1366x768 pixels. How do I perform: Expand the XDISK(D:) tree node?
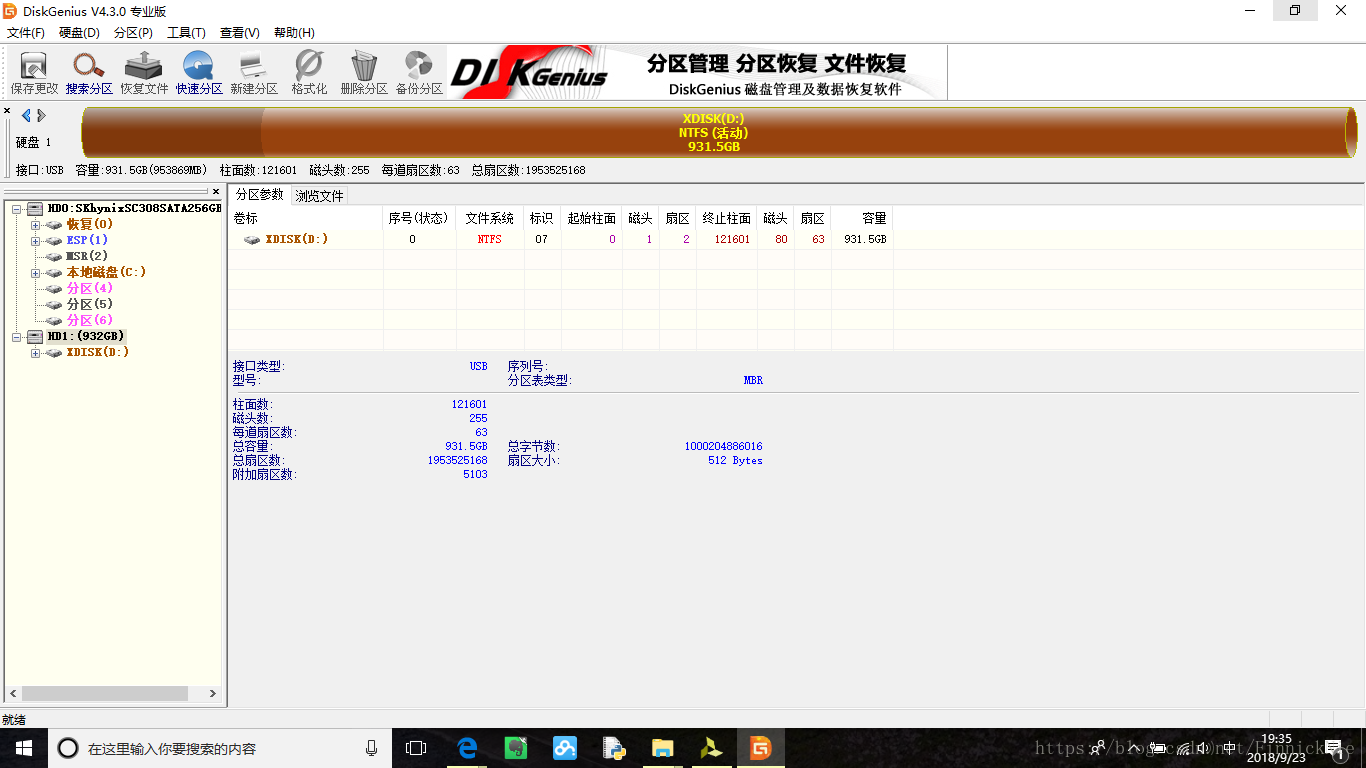[35, 353]
